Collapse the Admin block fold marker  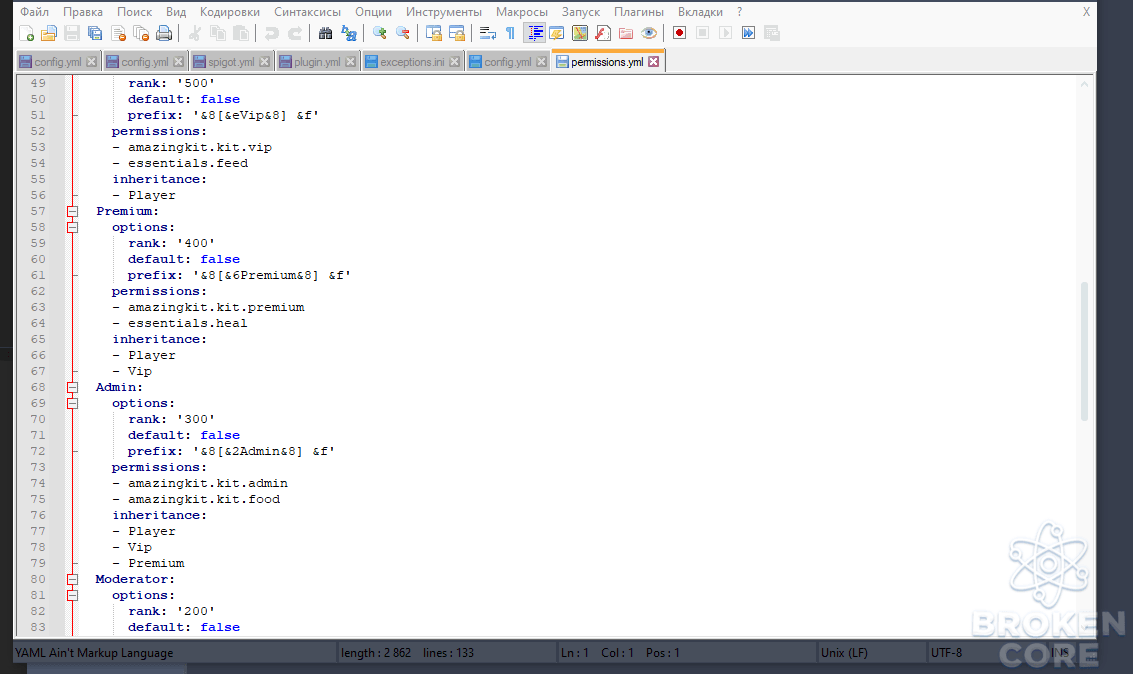click(72, 388)
